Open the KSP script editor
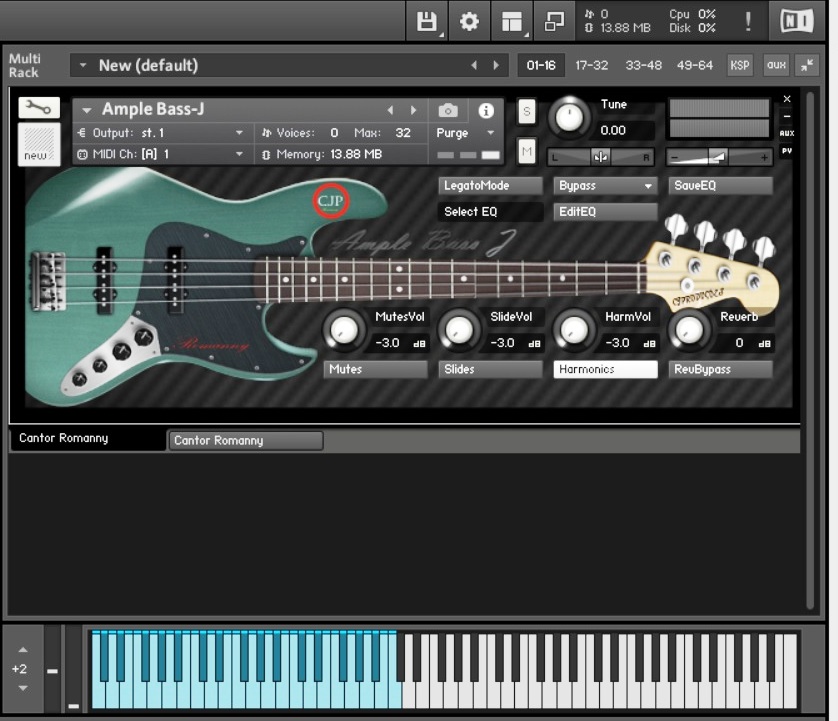Screen dimensions: 838x721 point(740,65)
